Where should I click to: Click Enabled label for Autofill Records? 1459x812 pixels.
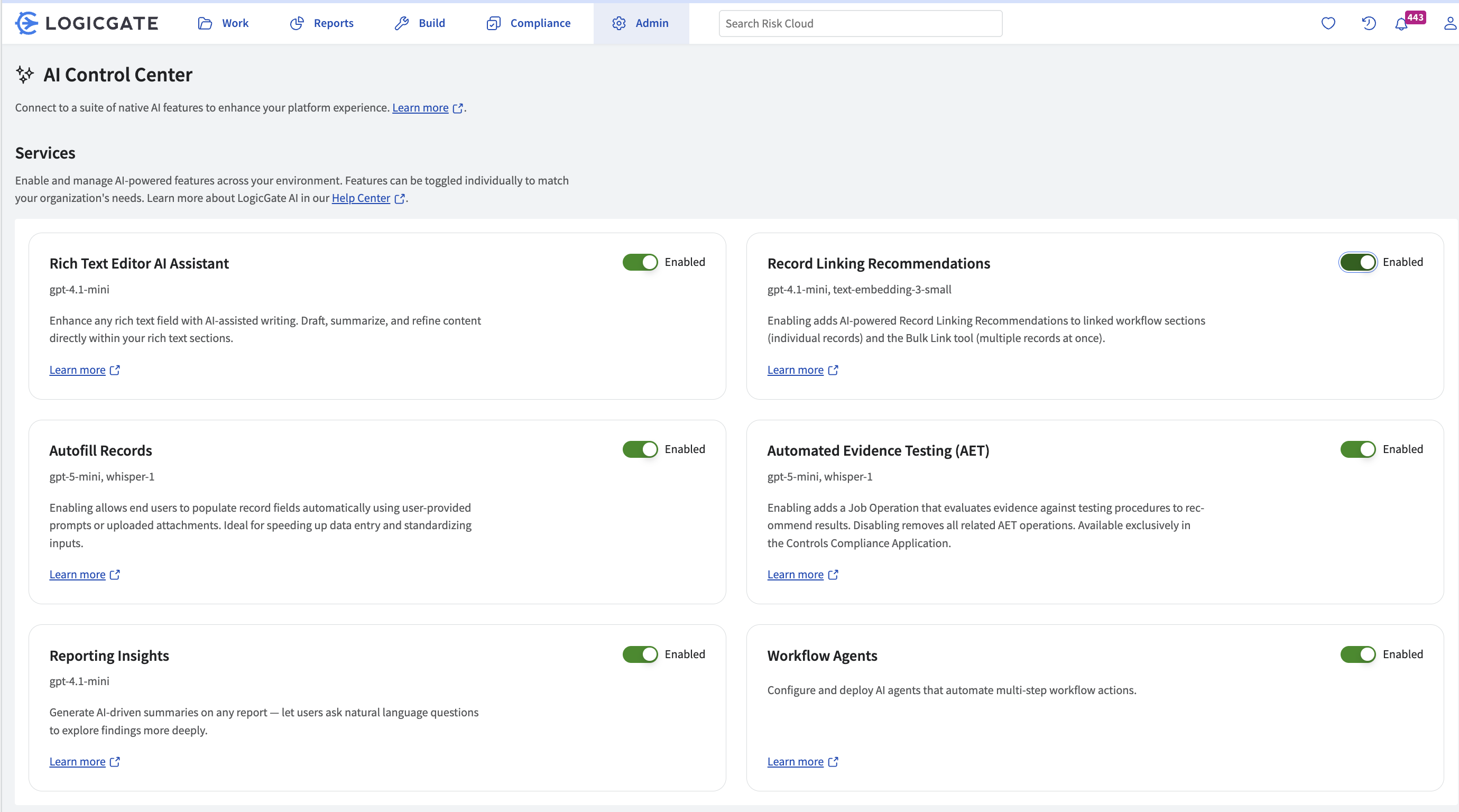click(685, 449)
